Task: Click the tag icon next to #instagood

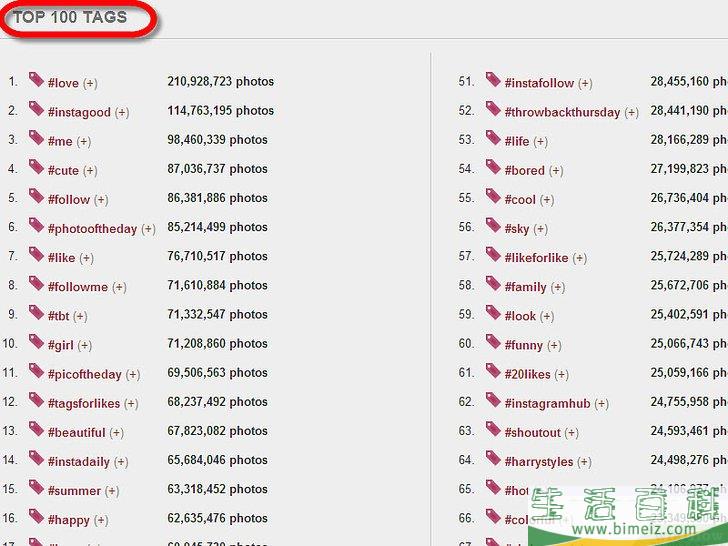Action: [36, 109]
